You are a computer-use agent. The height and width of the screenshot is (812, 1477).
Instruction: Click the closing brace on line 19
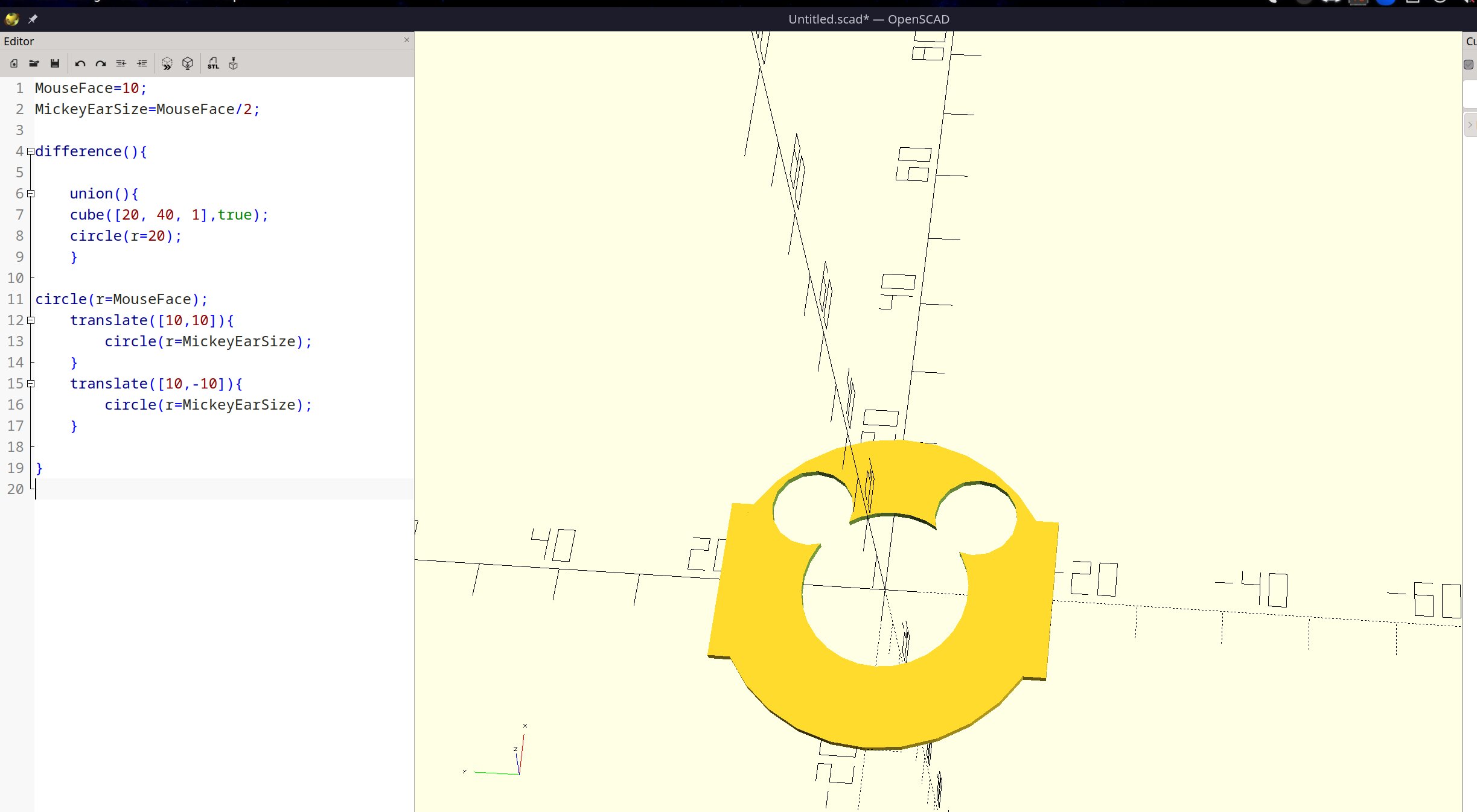(39, 468)
